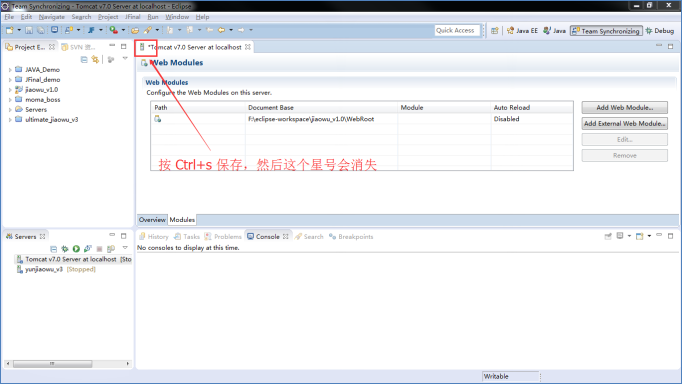Expand the moma_boss project

[10, 100]
